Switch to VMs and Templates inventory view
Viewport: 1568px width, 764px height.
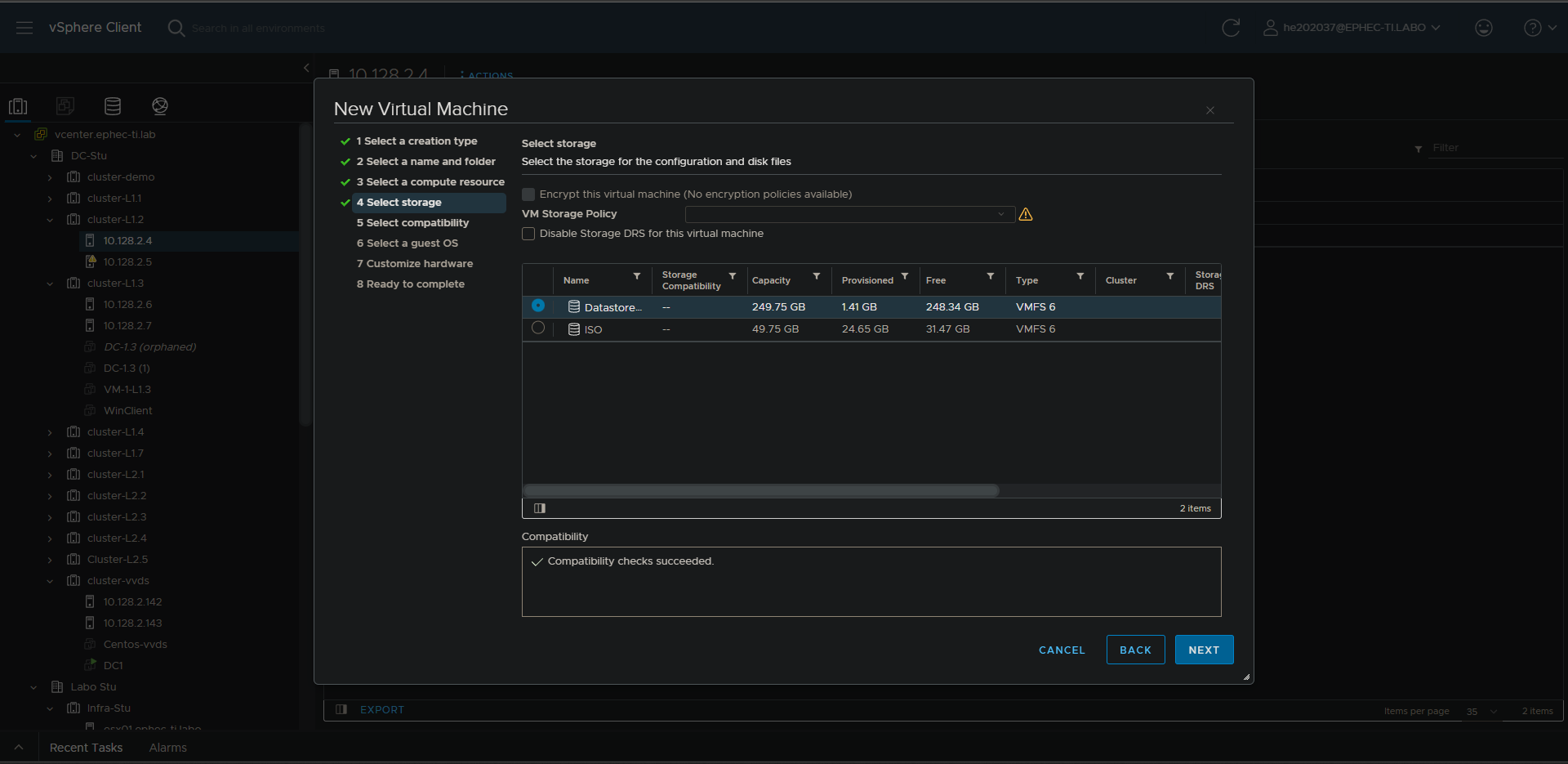(65, 106)
